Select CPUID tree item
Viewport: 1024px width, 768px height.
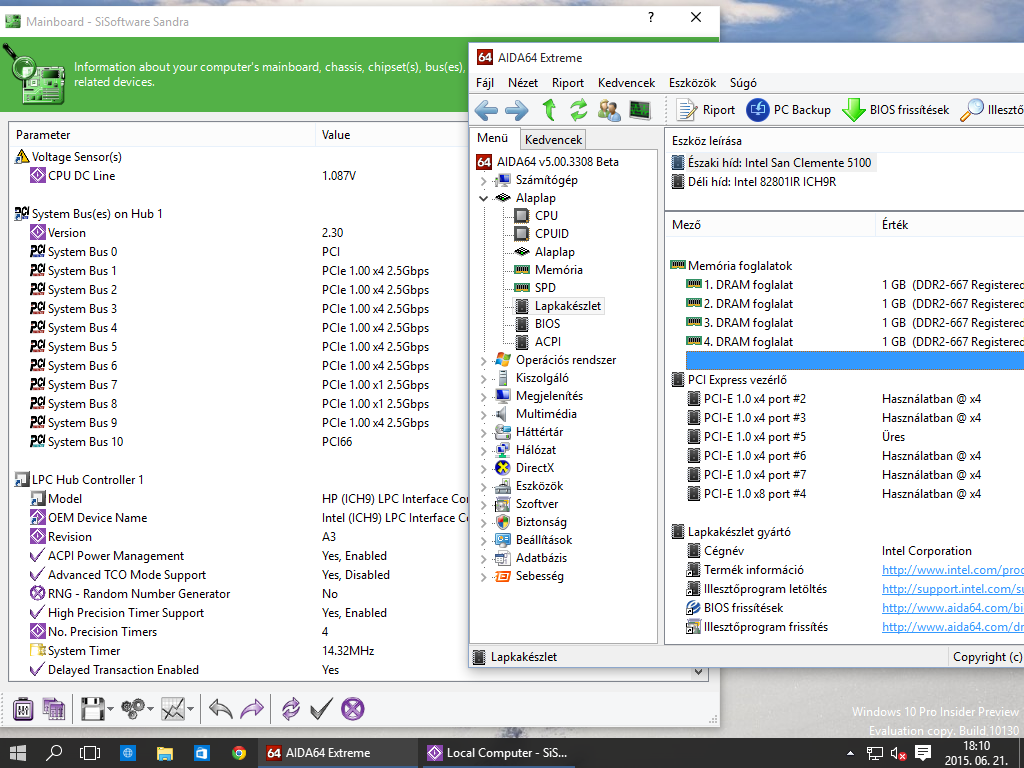coord(551,234)
